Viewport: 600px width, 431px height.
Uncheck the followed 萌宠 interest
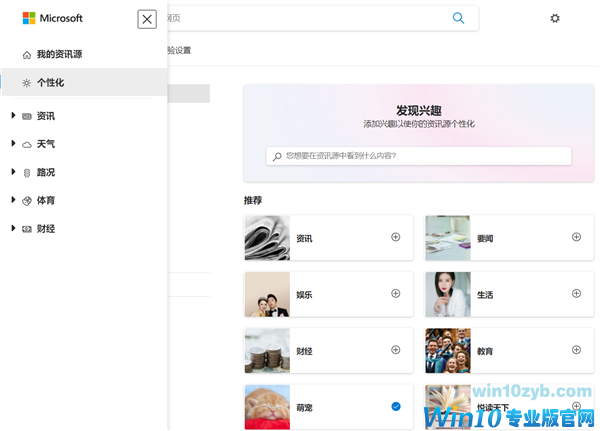coord(395,406)
